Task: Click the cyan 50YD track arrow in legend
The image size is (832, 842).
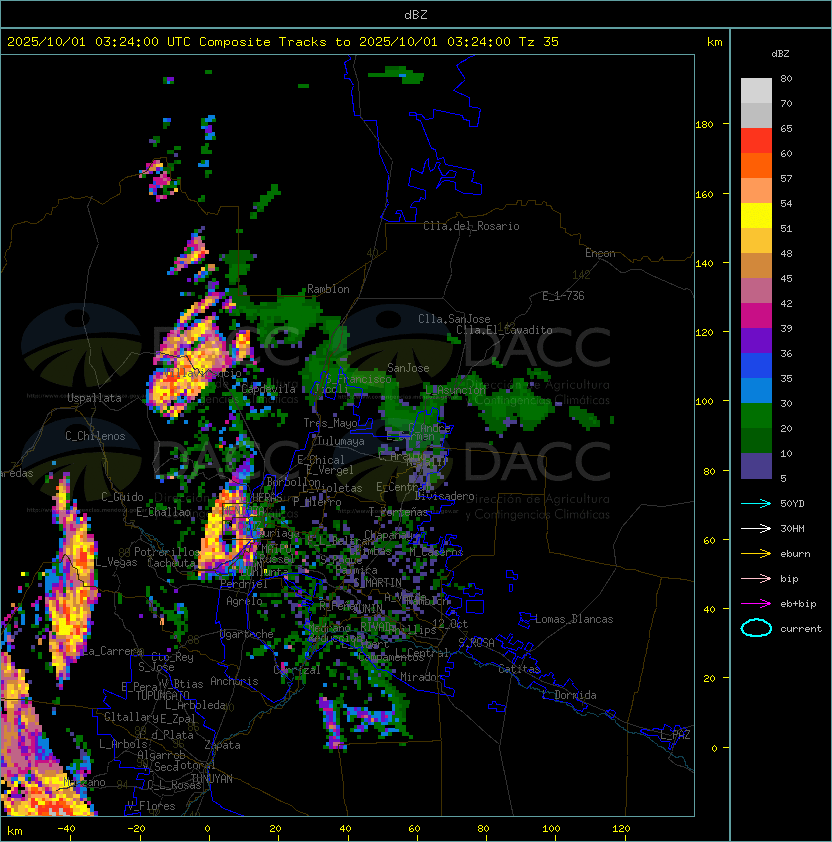Action: (x=756, y=503)
